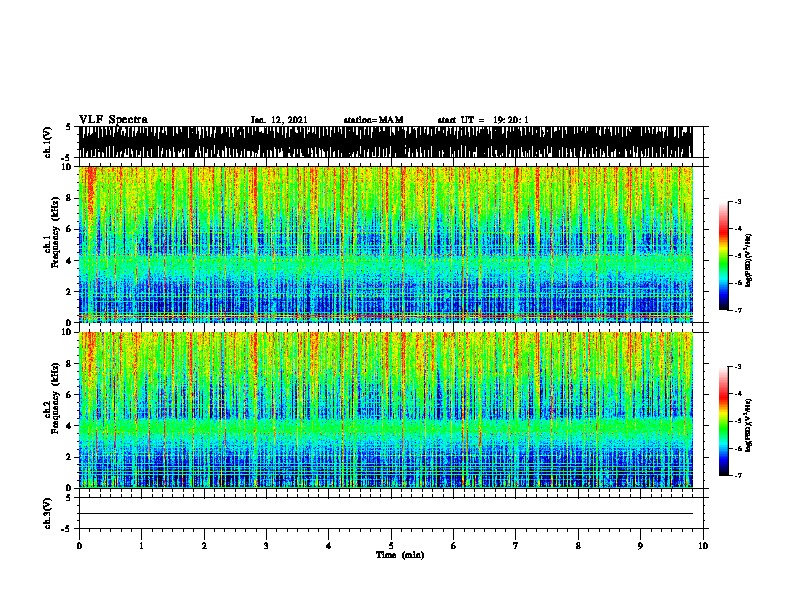Click the "5" tick on ch.1(V) axis
Screen dimensions: 792x612
point(69,127)
